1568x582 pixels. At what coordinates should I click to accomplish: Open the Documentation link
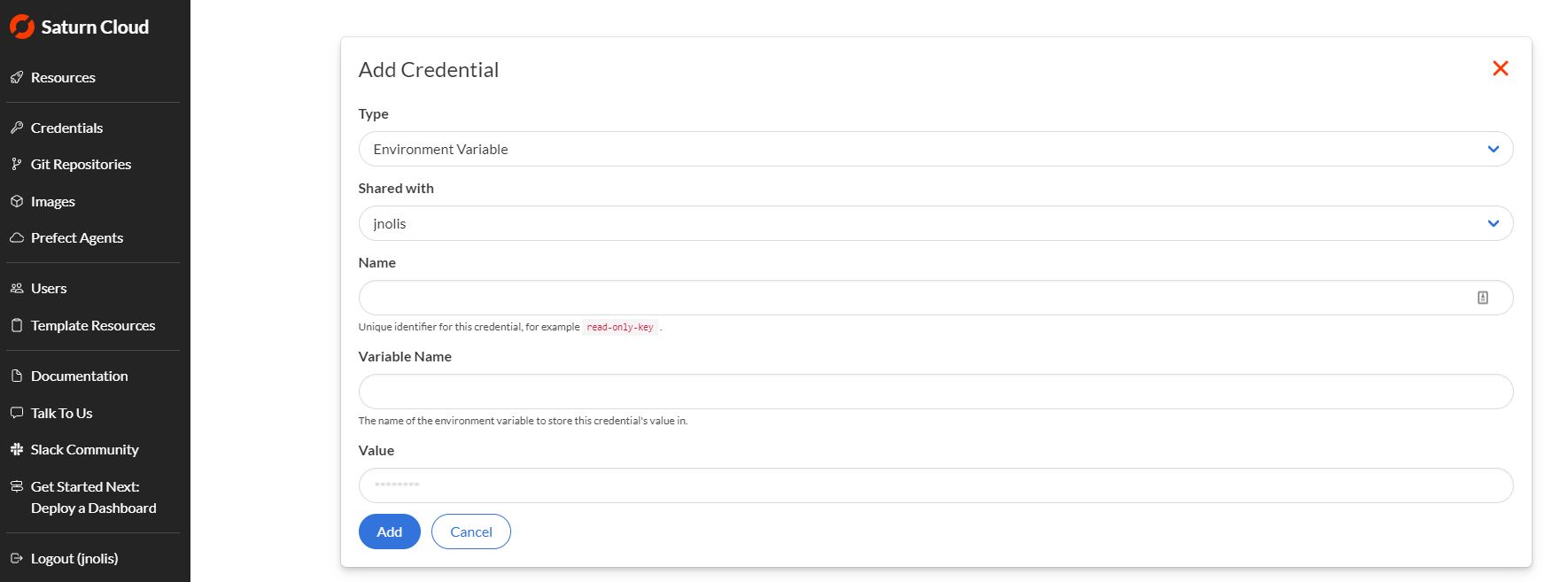coord(79,376)
